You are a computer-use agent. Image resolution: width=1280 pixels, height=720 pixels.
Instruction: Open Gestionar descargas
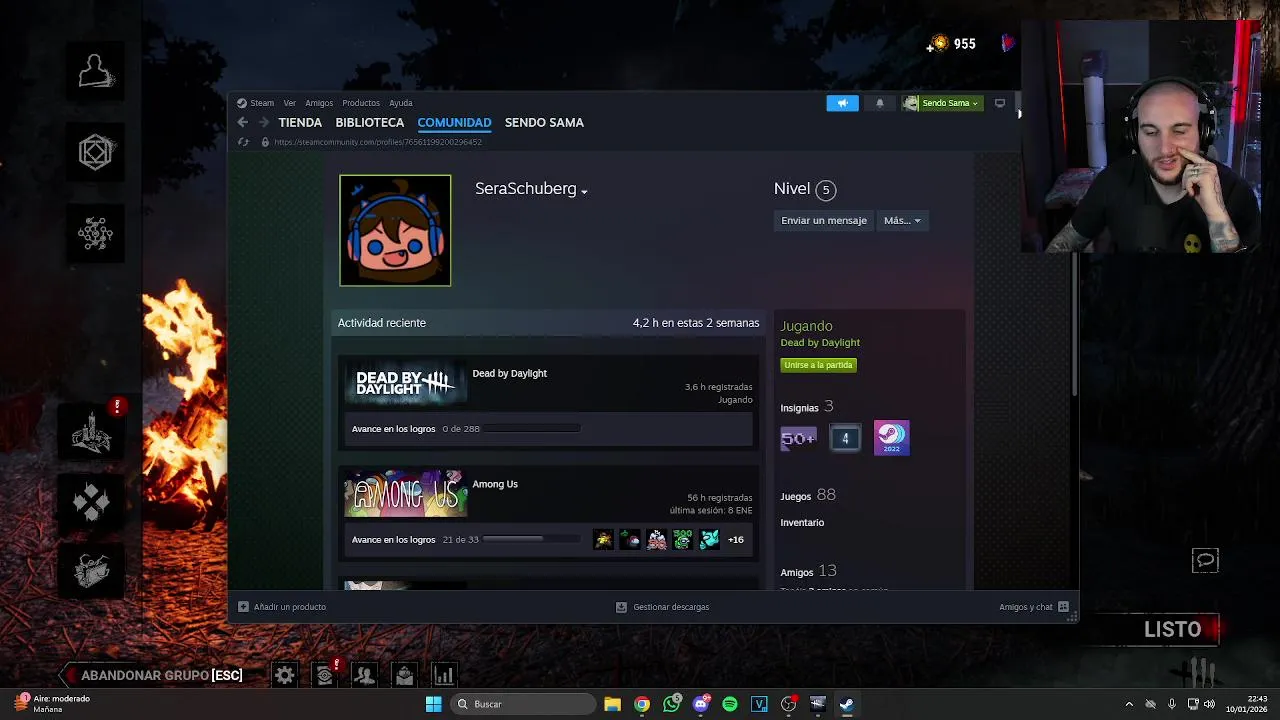coord(662,607)
